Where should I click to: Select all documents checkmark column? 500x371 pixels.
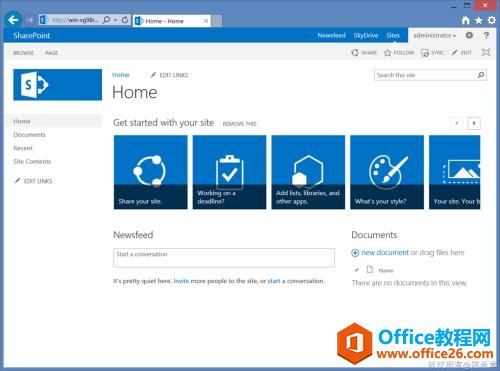tap(356, 270)
